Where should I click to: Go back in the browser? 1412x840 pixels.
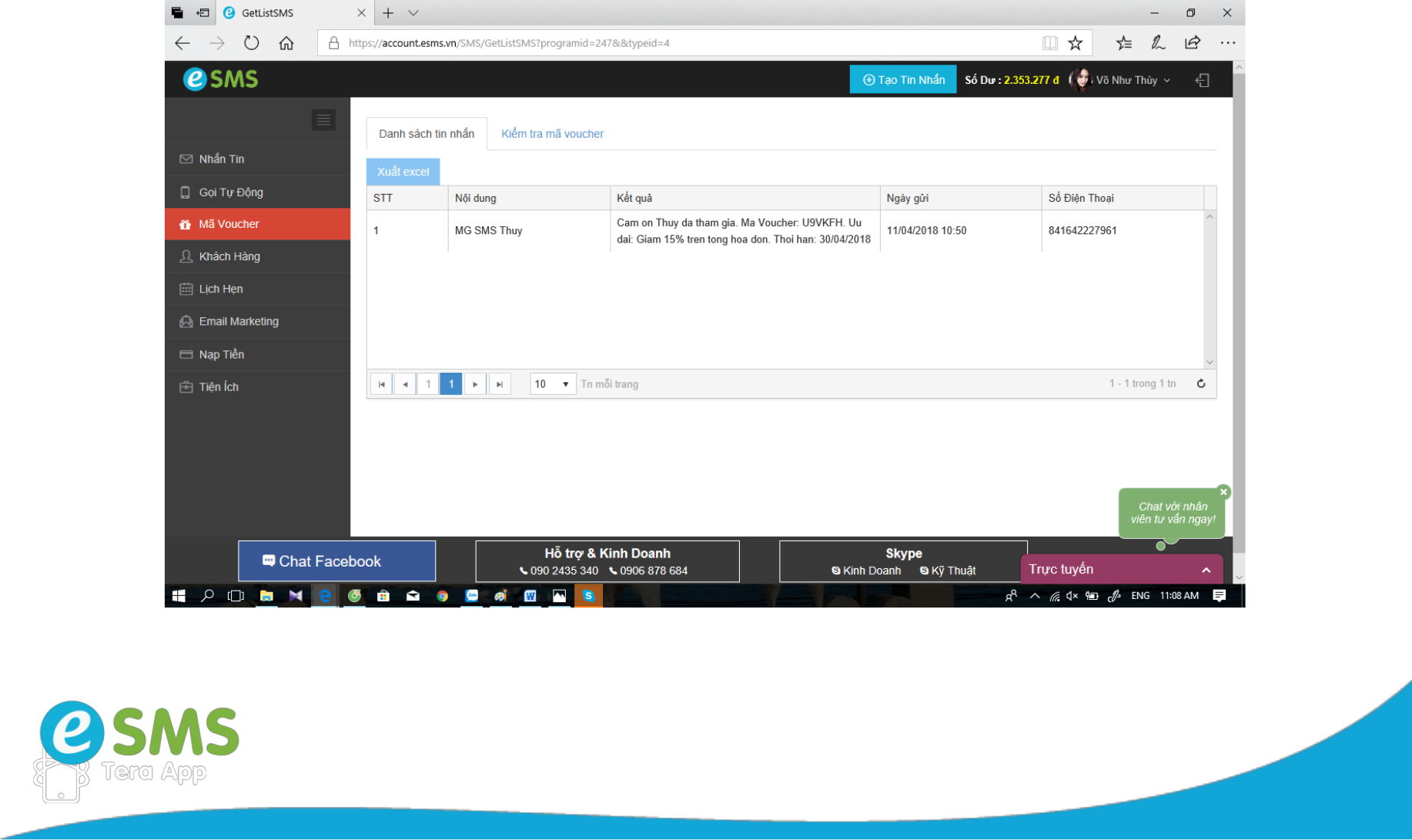point(182,43)
